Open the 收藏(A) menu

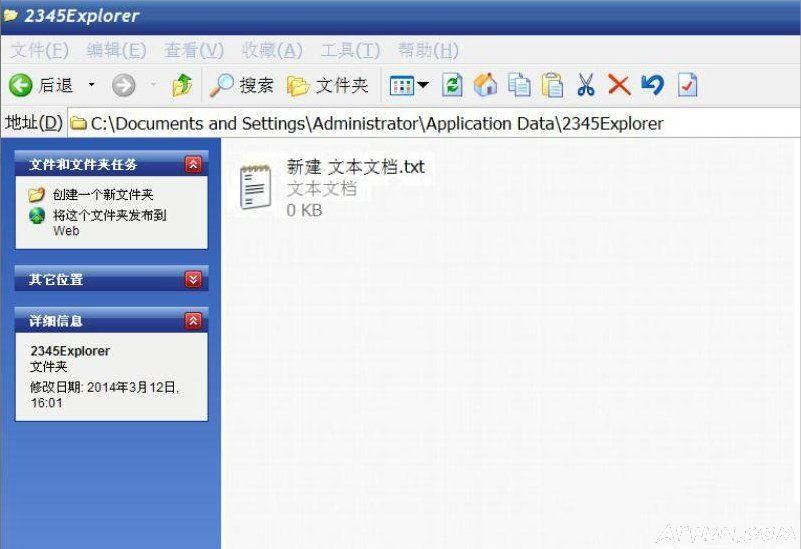tap(272, 50)
